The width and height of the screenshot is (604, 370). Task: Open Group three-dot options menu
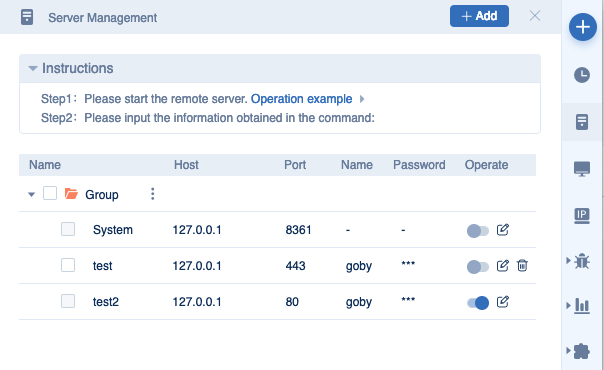(x=153, y=194)
